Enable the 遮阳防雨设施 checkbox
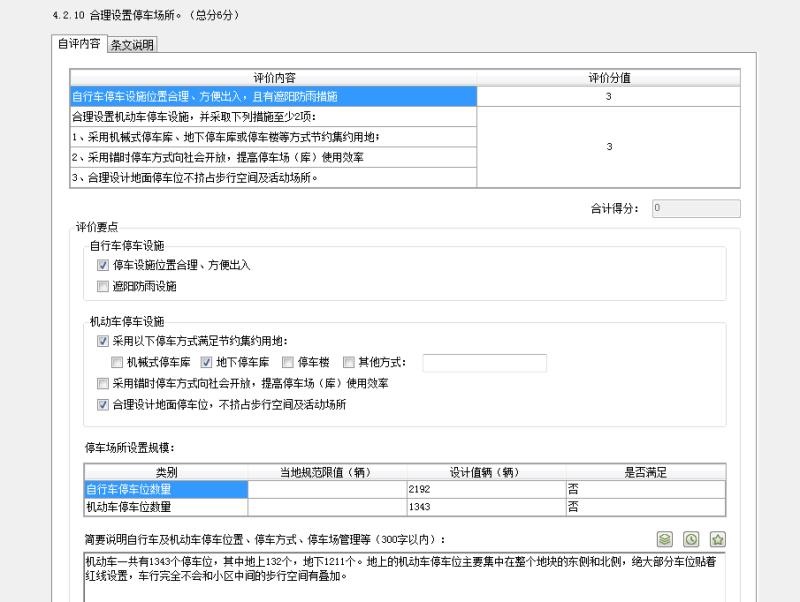 (x=103, y=286)
